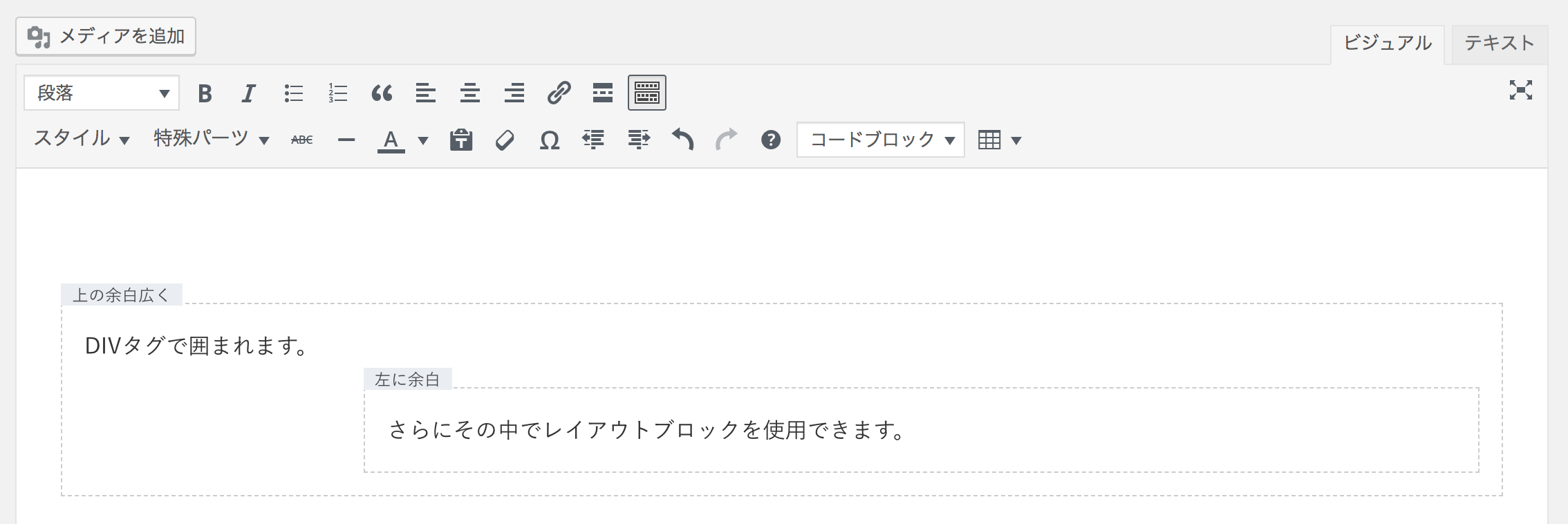Click the さらにその中でレイアウトブロック text line
The width and height of the screenshot is (1568, 524).
(647, 430)
